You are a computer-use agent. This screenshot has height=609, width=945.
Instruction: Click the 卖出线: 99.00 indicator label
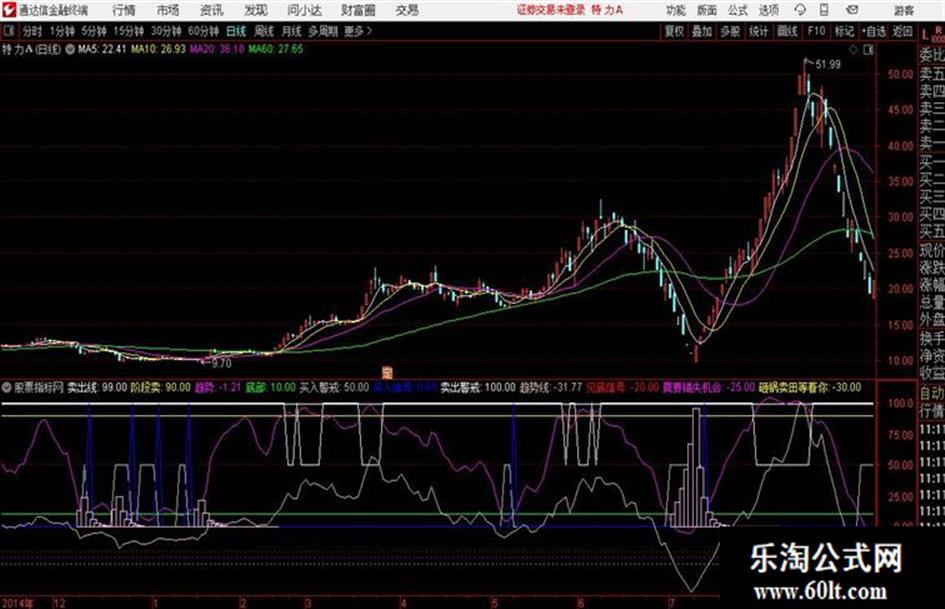click(96, 388)
